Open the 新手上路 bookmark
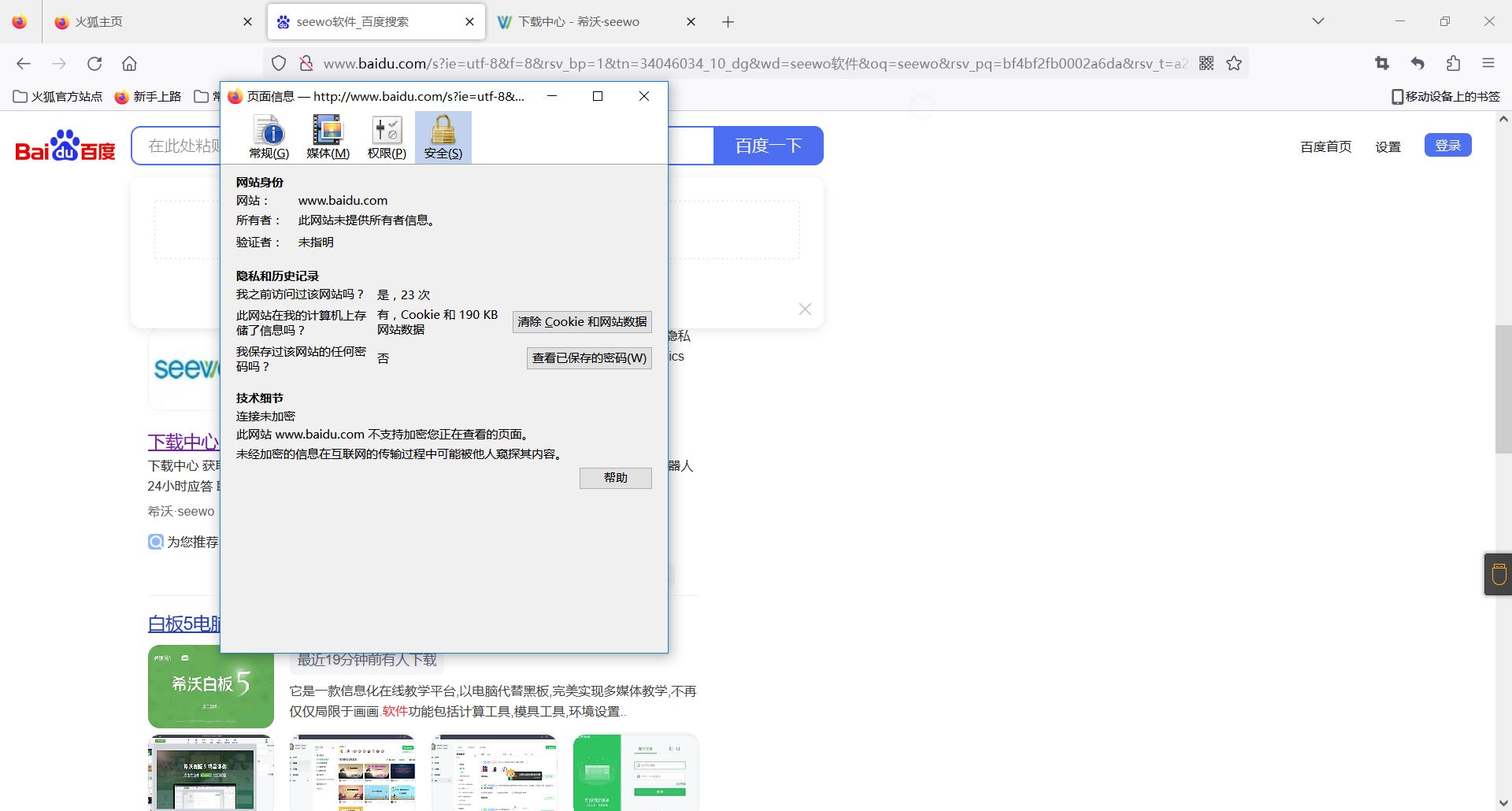The height and width of the screenshot is (811, 1512). point(148,97)
